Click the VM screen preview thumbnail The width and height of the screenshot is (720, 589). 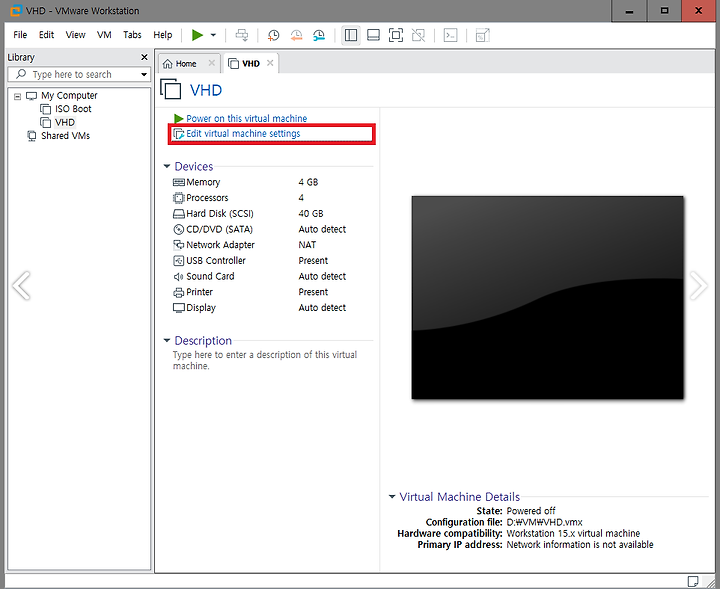(x=547, y=297)
